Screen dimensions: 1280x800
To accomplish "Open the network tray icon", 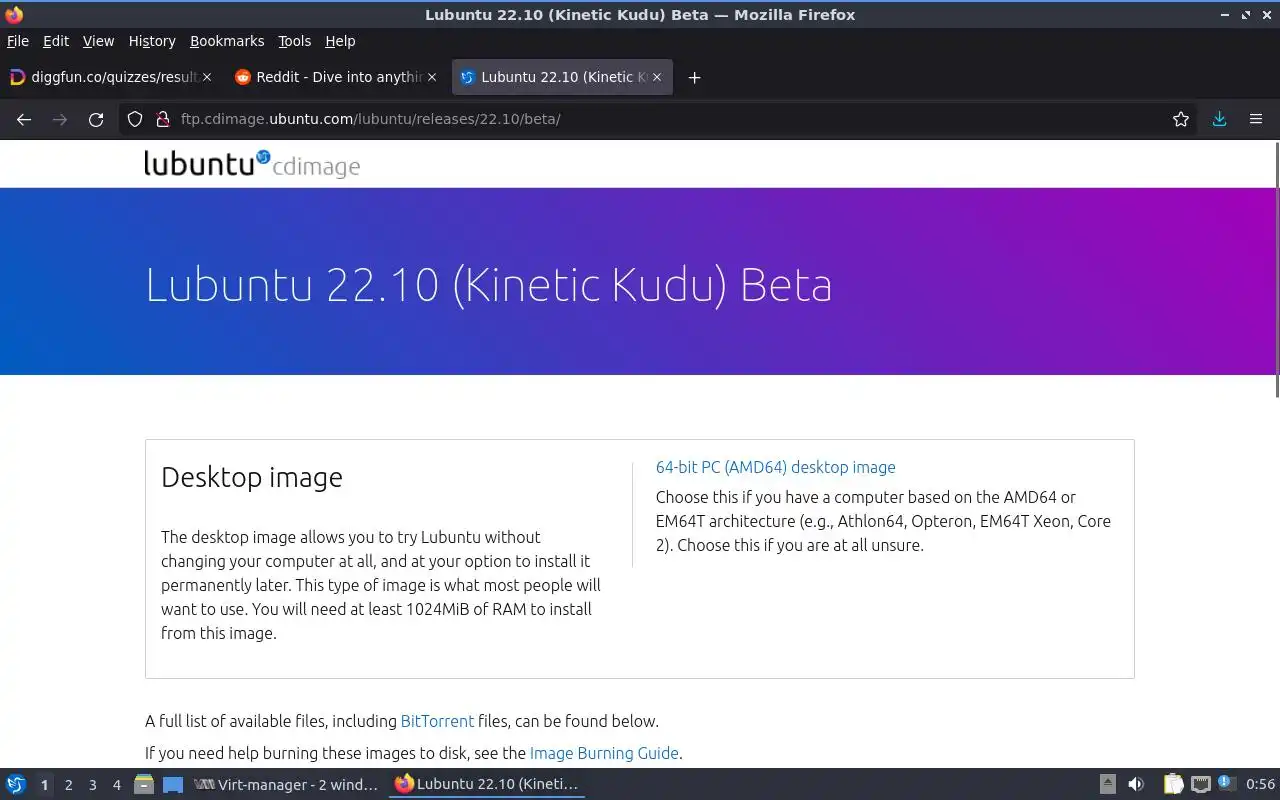I will [x=1201, y=784].
